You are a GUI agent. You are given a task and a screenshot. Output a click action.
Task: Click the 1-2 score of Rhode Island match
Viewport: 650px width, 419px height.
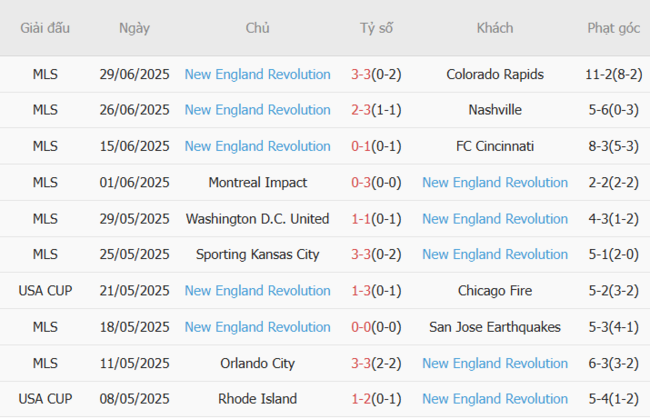click(361, 399)
